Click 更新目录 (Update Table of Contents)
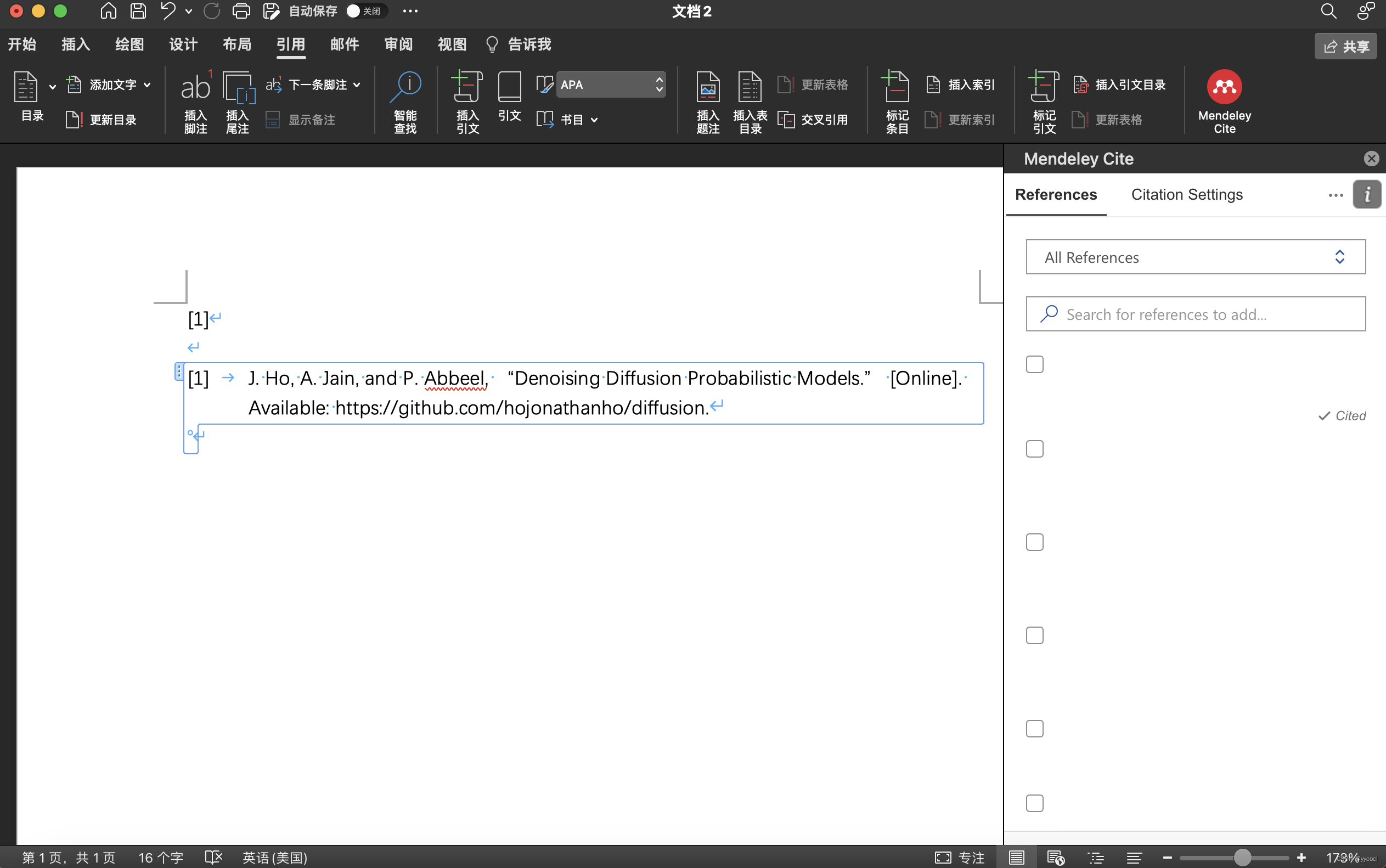Screen dimensions: 1386x868 (x=101, y=120)
